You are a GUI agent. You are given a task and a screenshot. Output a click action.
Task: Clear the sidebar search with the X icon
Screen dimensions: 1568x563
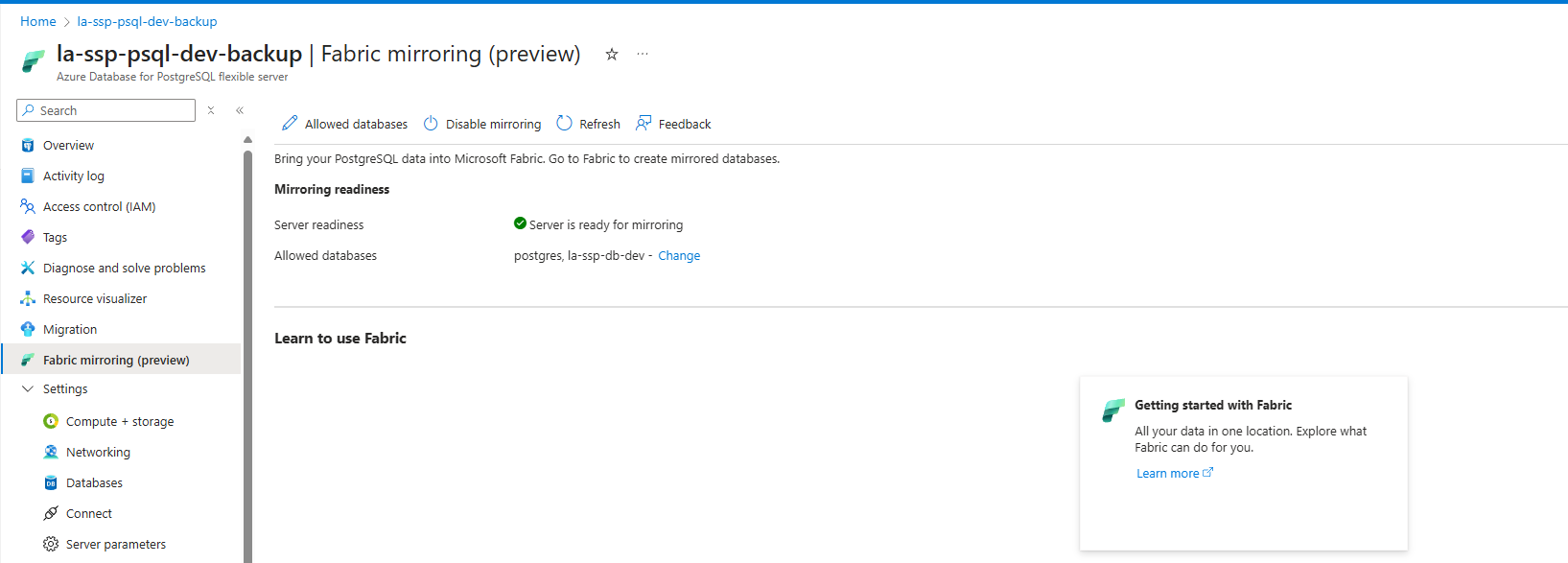(x=211, y=111)
